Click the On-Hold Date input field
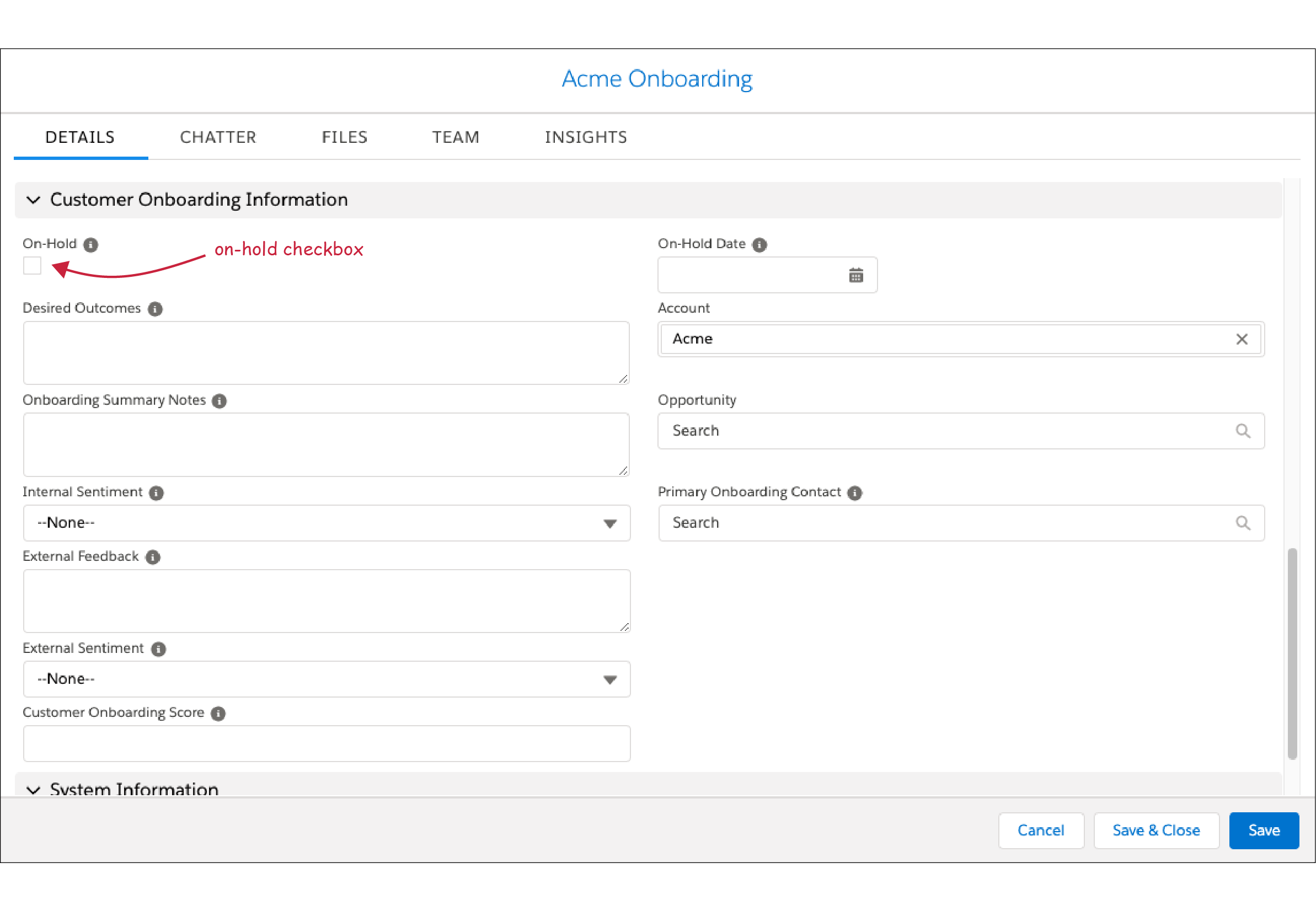Screen dimensions: 1316x911 [767, 276]
